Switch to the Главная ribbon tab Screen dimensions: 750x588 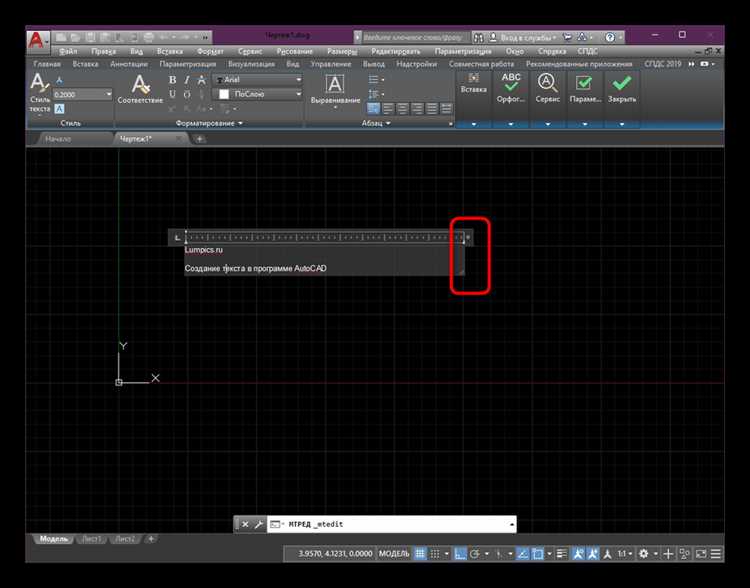tap(47, 64)
